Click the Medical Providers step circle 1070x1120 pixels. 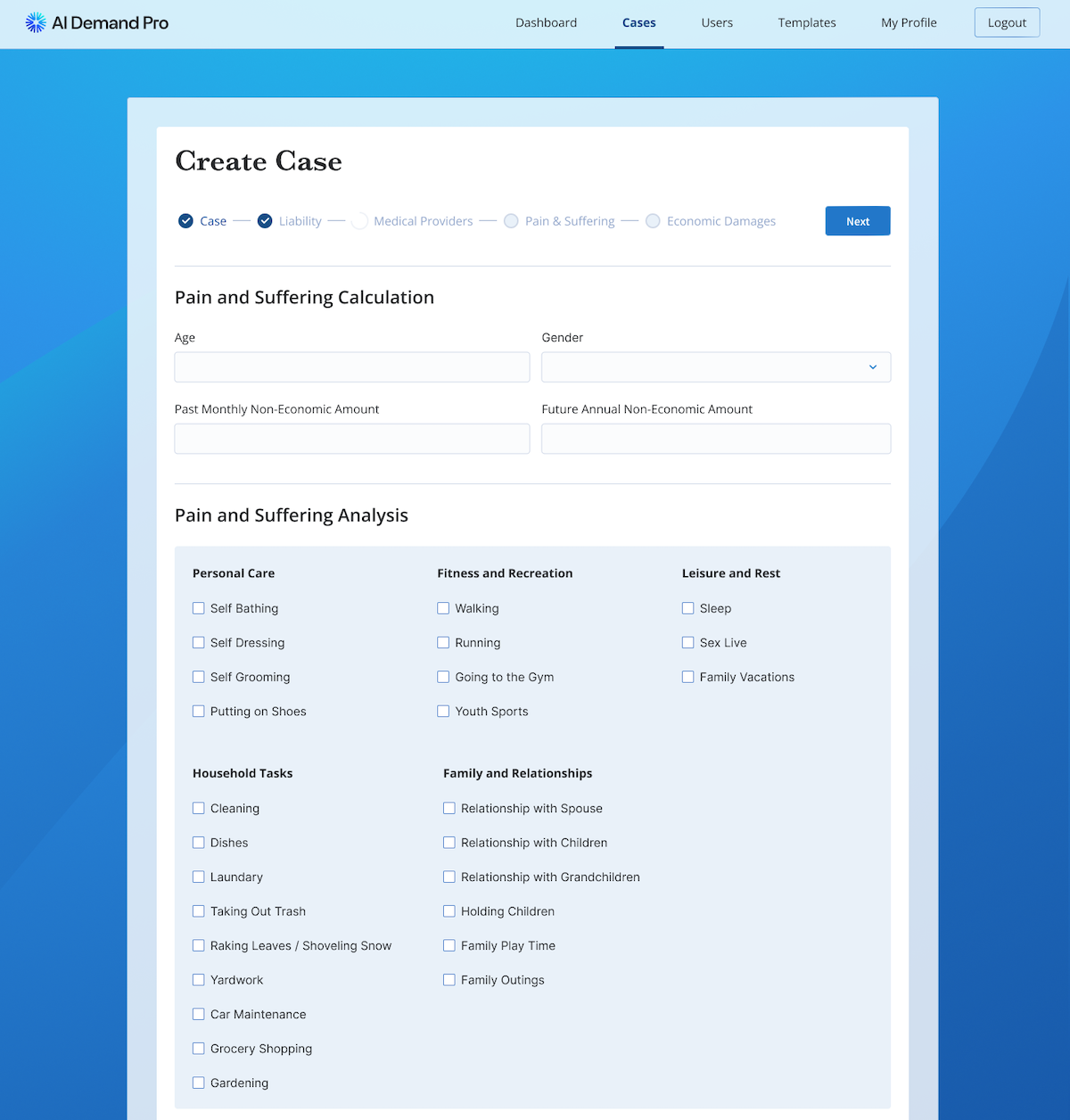click(359, 221)
